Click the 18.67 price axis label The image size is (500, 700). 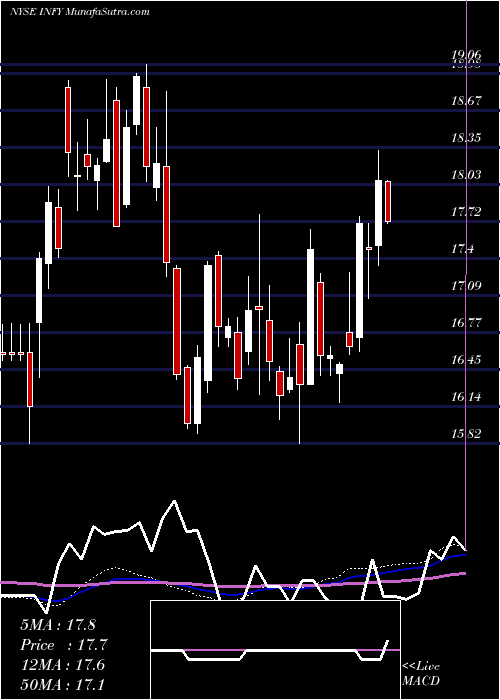(x=467, y=101)
